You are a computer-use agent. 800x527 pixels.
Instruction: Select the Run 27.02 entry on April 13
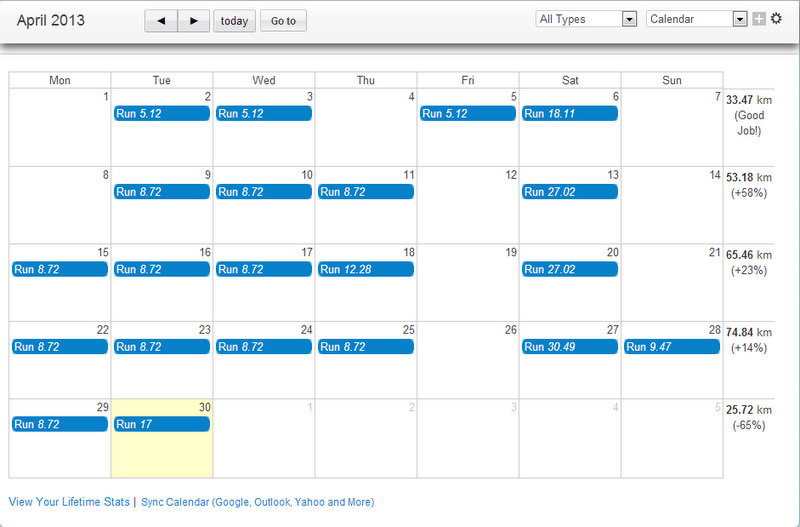coord(569,192)
